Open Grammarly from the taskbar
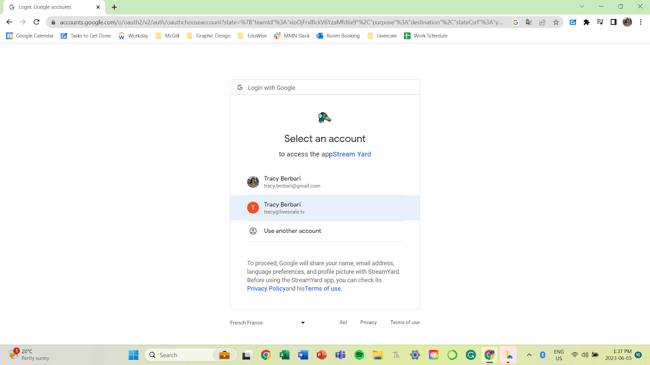 (471, 355)
